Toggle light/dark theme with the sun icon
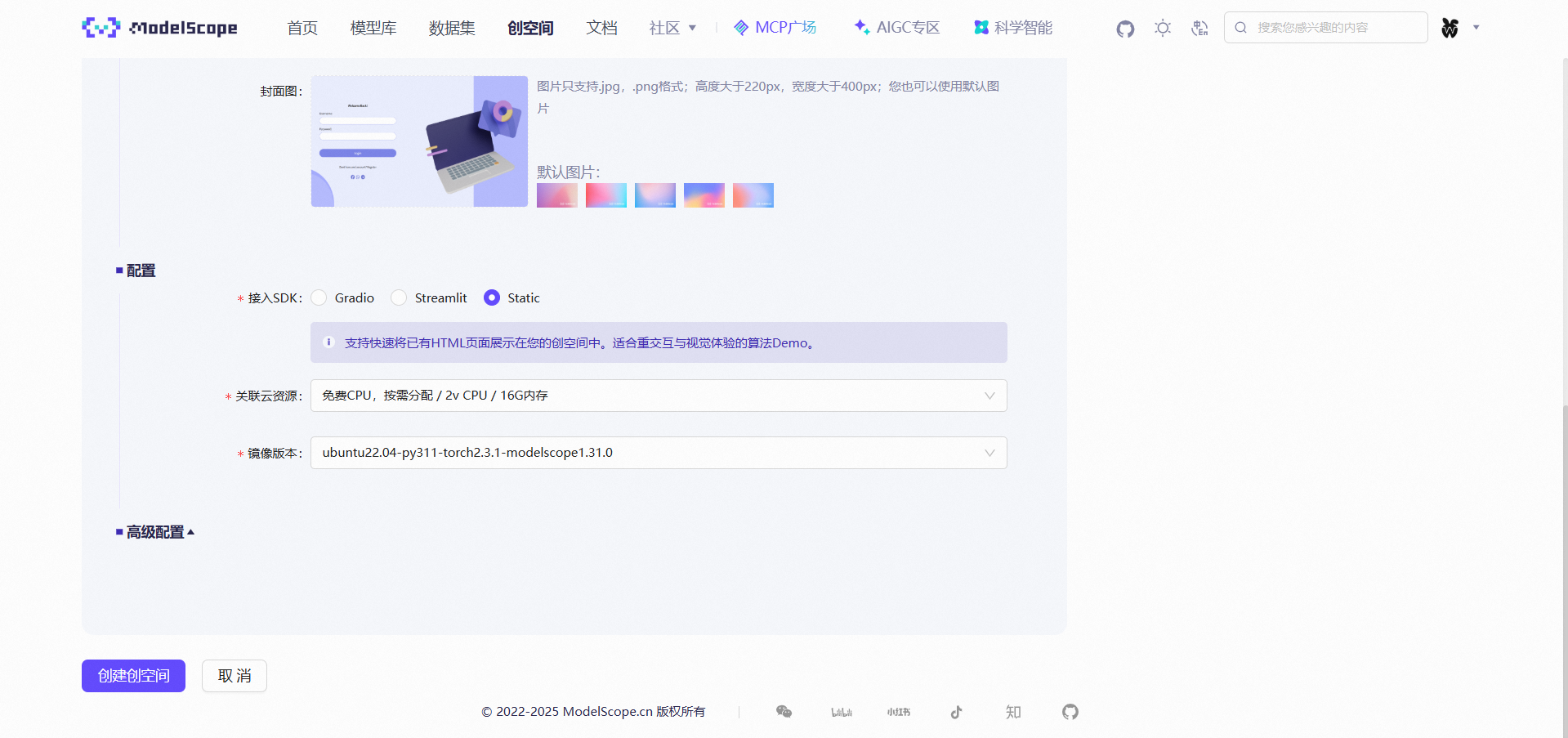The height and width of the screenshot is (738, 1568). point(1162,28)
